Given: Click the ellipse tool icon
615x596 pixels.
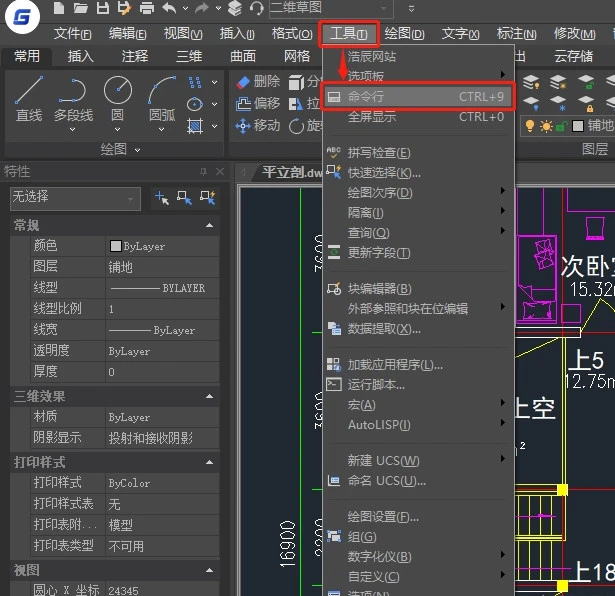Looking at the screenshot, I should [195, 104].
